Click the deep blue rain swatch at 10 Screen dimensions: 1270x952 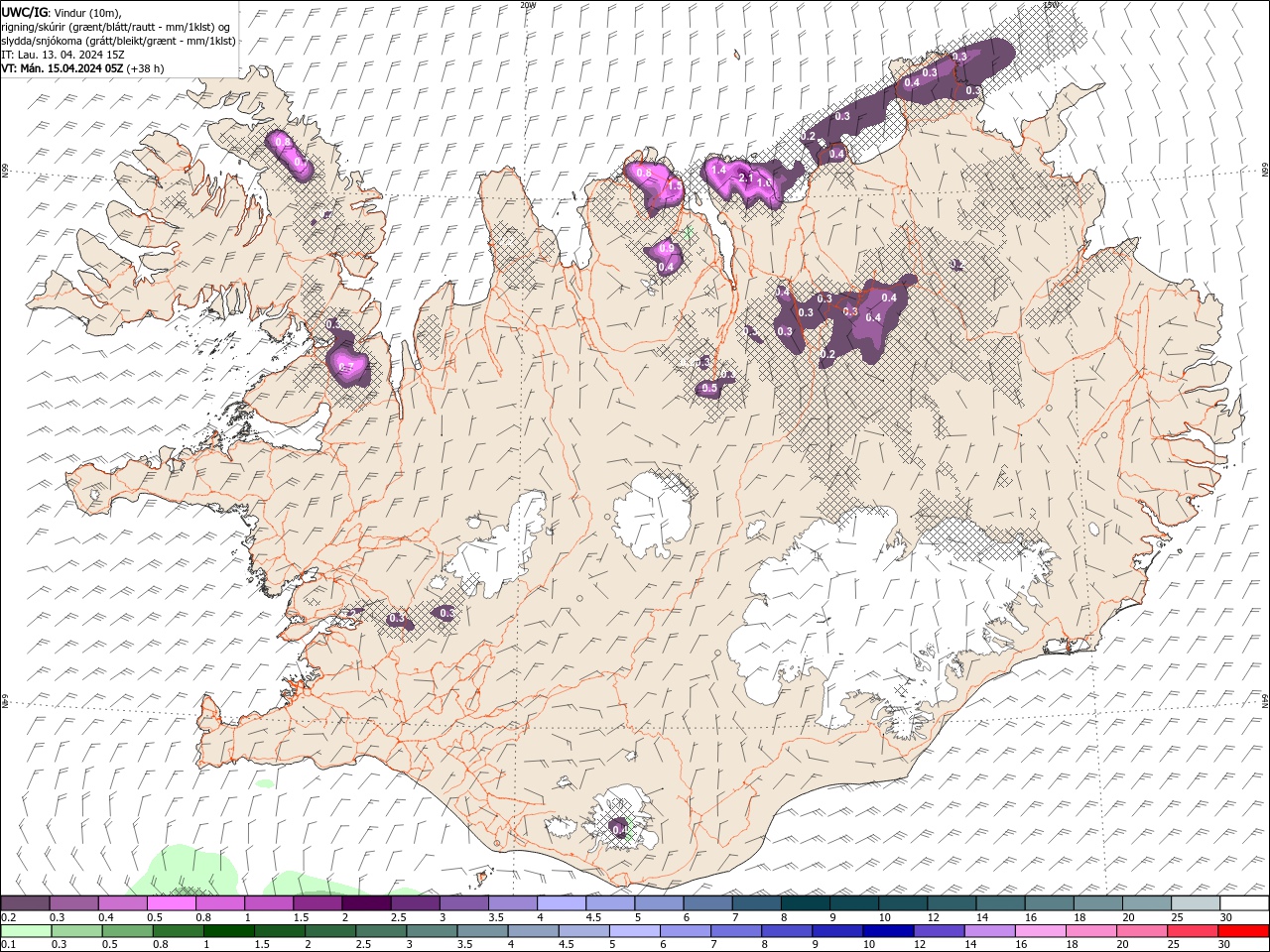[x=888, y=931]
